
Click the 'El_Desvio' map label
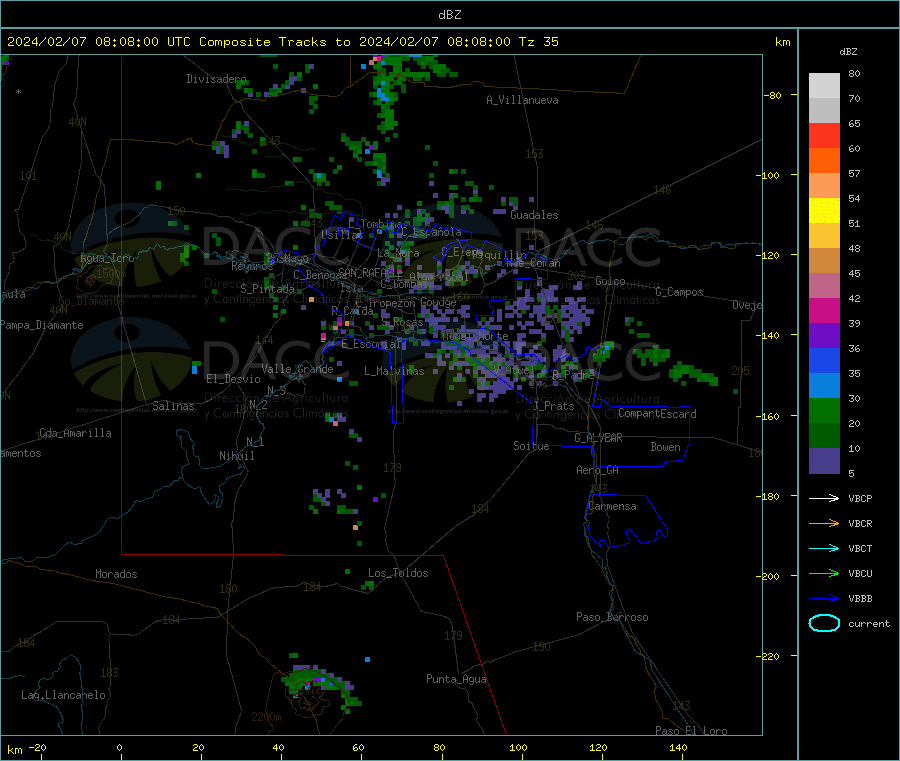[233, 379]
